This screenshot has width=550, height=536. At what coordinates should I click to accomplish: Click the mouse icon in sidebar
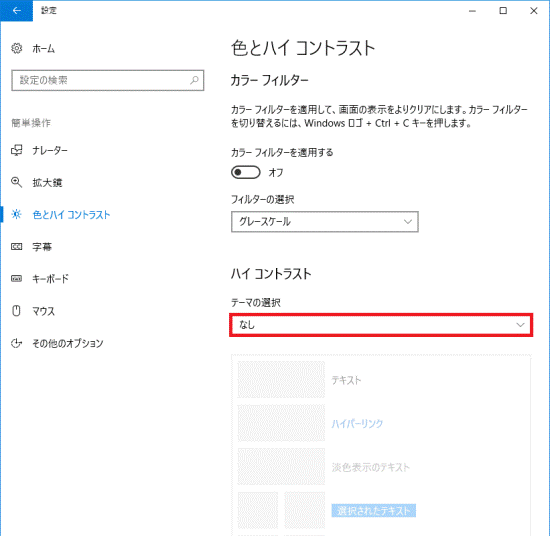(16, 311)
